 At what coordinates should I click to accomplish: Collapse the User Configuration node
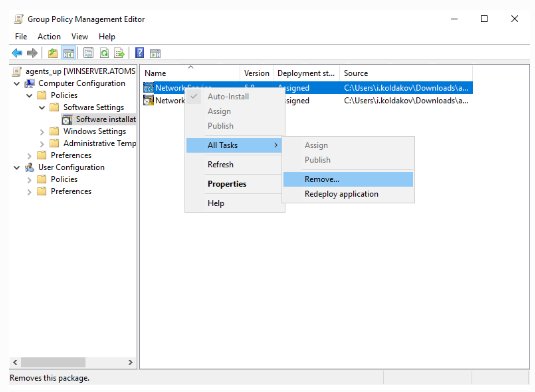(x=16, y=168)
